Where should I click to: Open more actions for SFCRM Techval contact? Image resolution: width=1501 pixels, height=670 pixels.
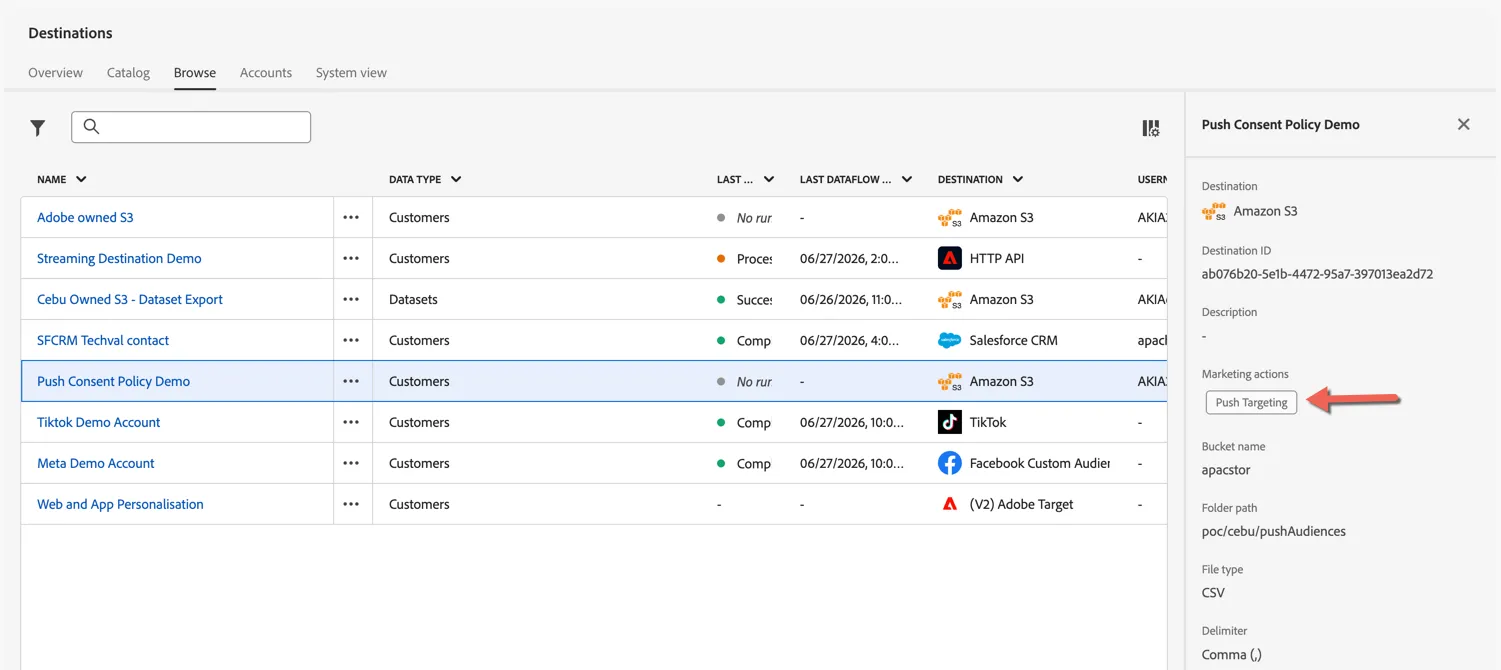tap(351, 340)
